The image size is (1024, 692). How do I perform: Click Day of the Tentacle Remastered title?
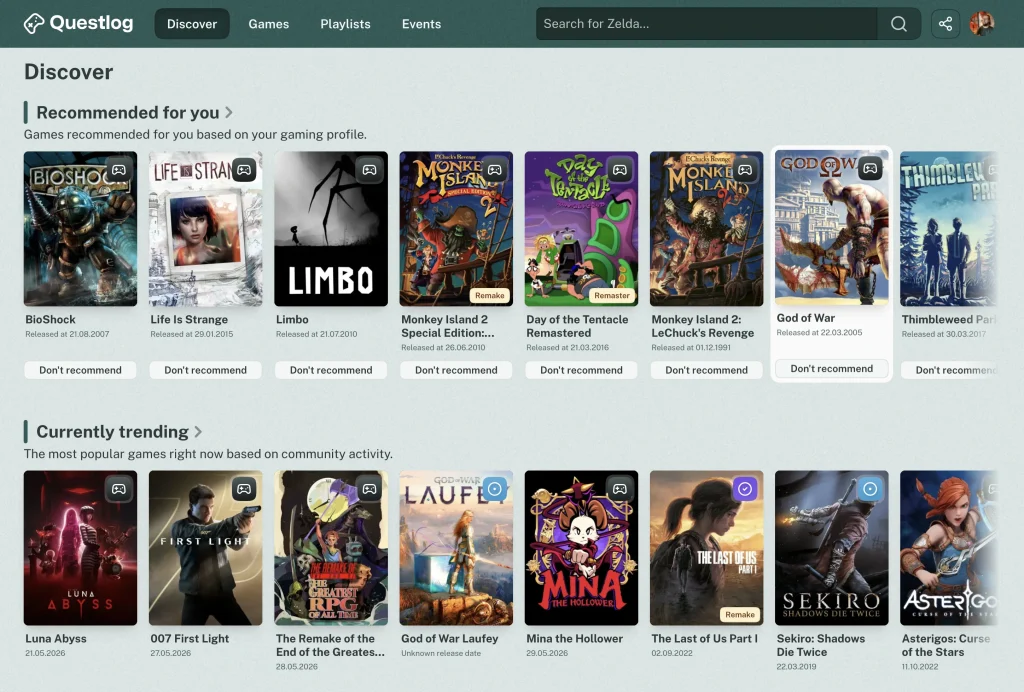(577, 326)
